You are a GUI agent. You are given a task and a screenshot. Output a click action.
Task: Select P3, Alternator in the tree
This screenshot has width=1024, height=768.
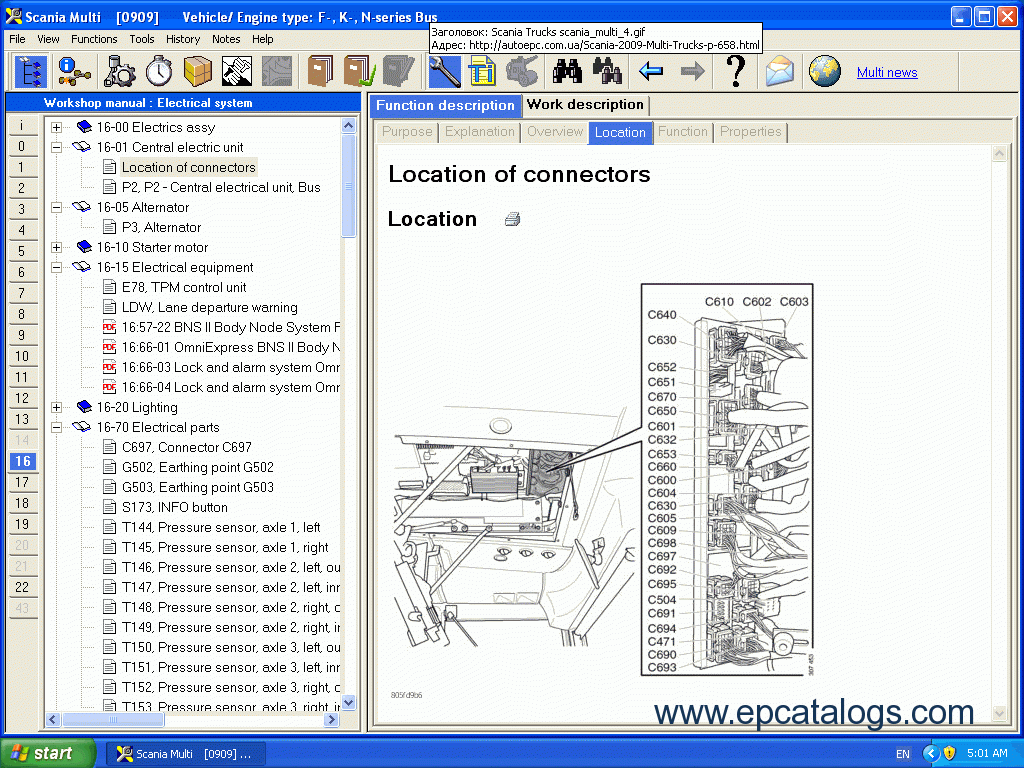point(161,227)
